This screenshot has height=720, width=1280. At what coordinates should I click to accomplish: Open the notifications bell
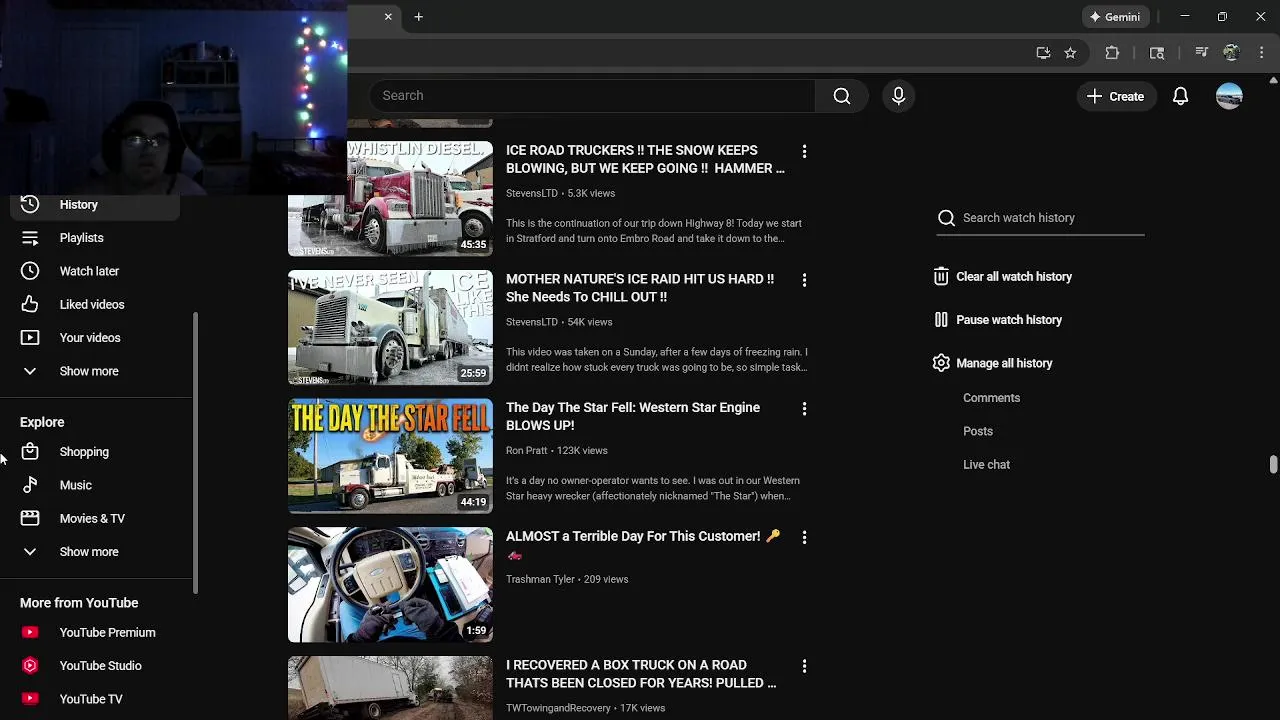click(1180, 96)
